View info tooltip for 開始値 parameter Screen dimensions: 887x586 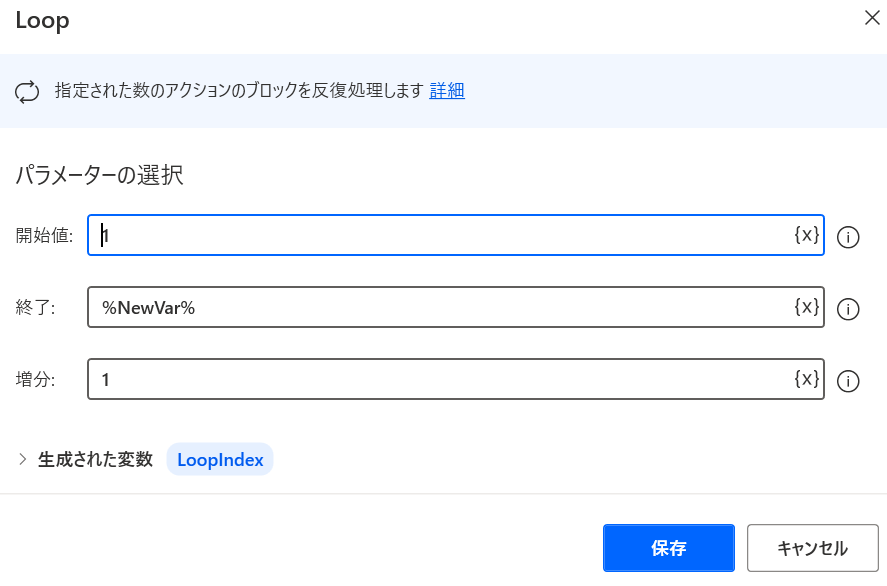tap(847, 235)
